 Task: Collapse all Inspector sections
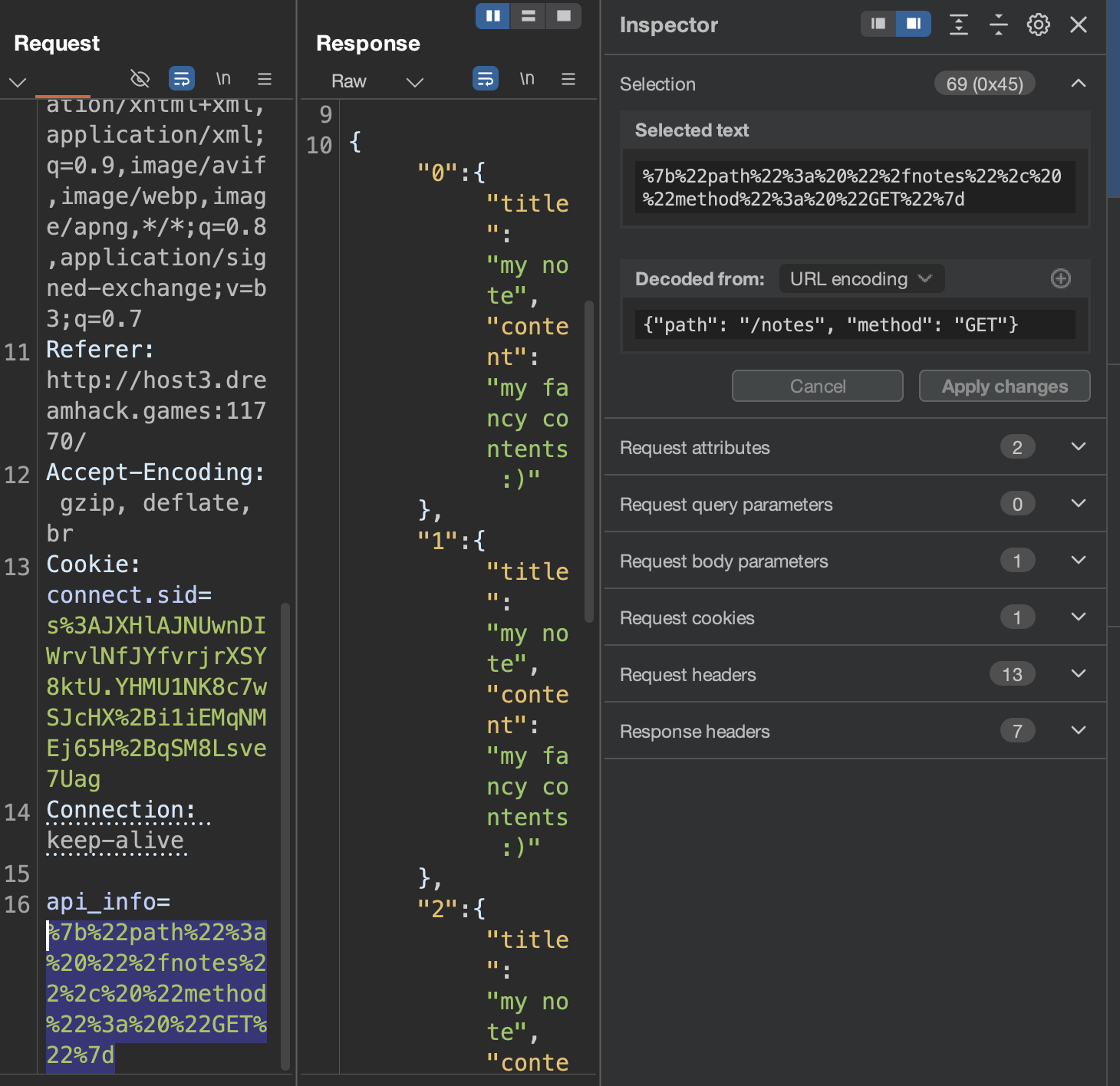[998, 25]
